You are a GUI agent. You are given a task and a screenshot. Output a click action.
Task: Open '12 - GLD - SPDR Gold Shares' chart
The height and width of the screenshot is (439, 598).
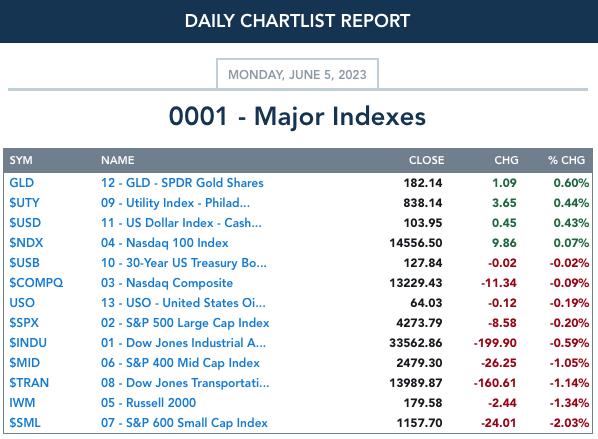pos(182,183)
